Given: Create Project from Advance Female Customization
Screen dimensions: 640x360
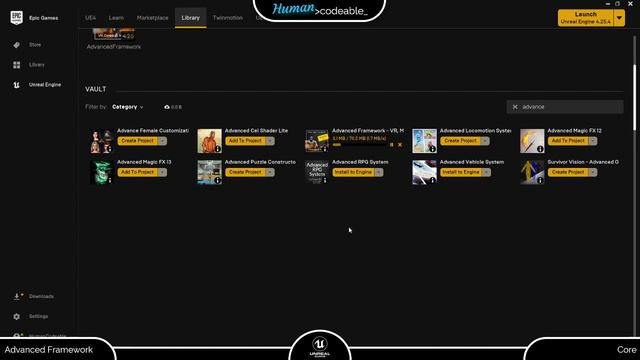Looking at the screenshot, I should (138, 141).
